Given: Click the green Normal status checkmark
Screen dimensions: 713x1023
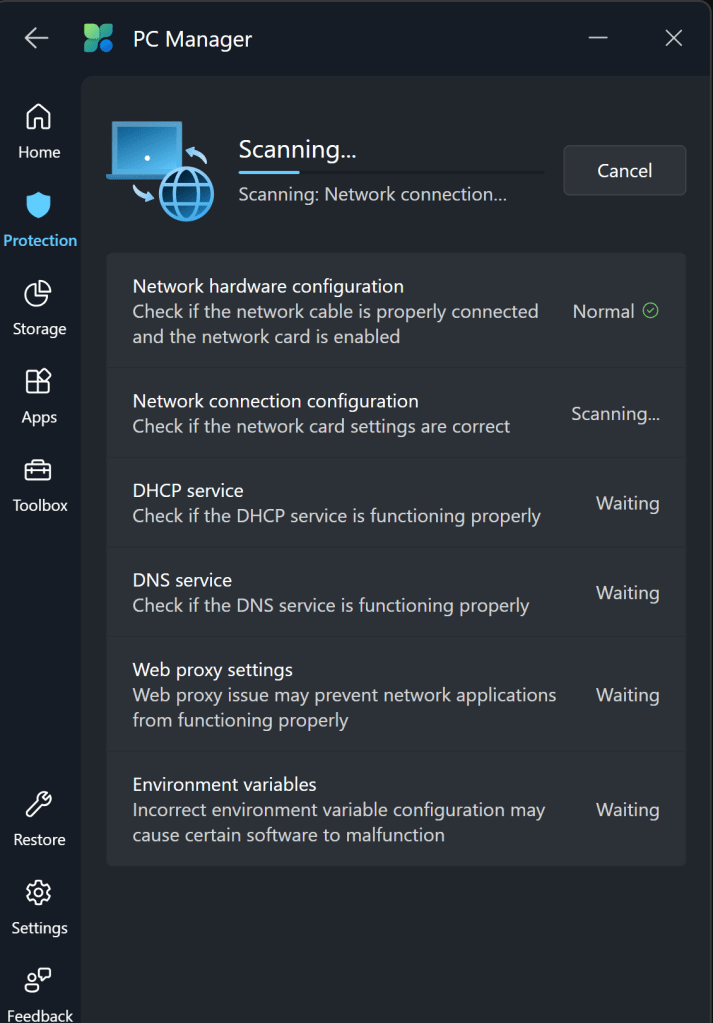Looking at the screenshot, I should click(x=650, y=311).
